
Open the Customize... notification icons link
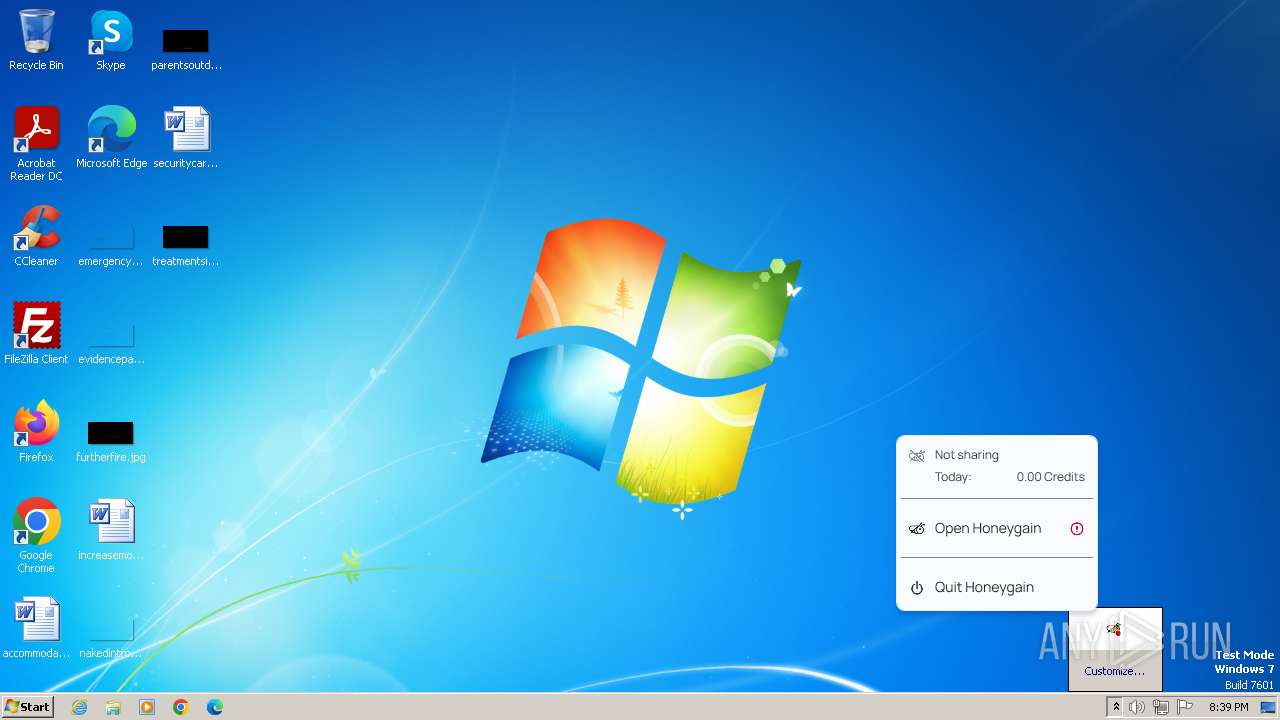pyautogui.click(x=1114, y=671)
